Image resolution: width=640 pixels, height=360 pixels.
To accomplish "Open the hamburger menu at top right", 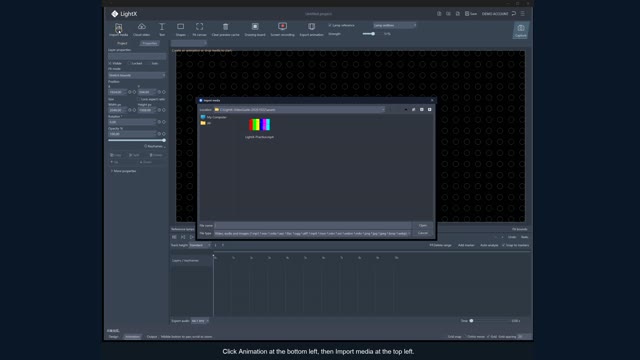I will tap(522, 13).
